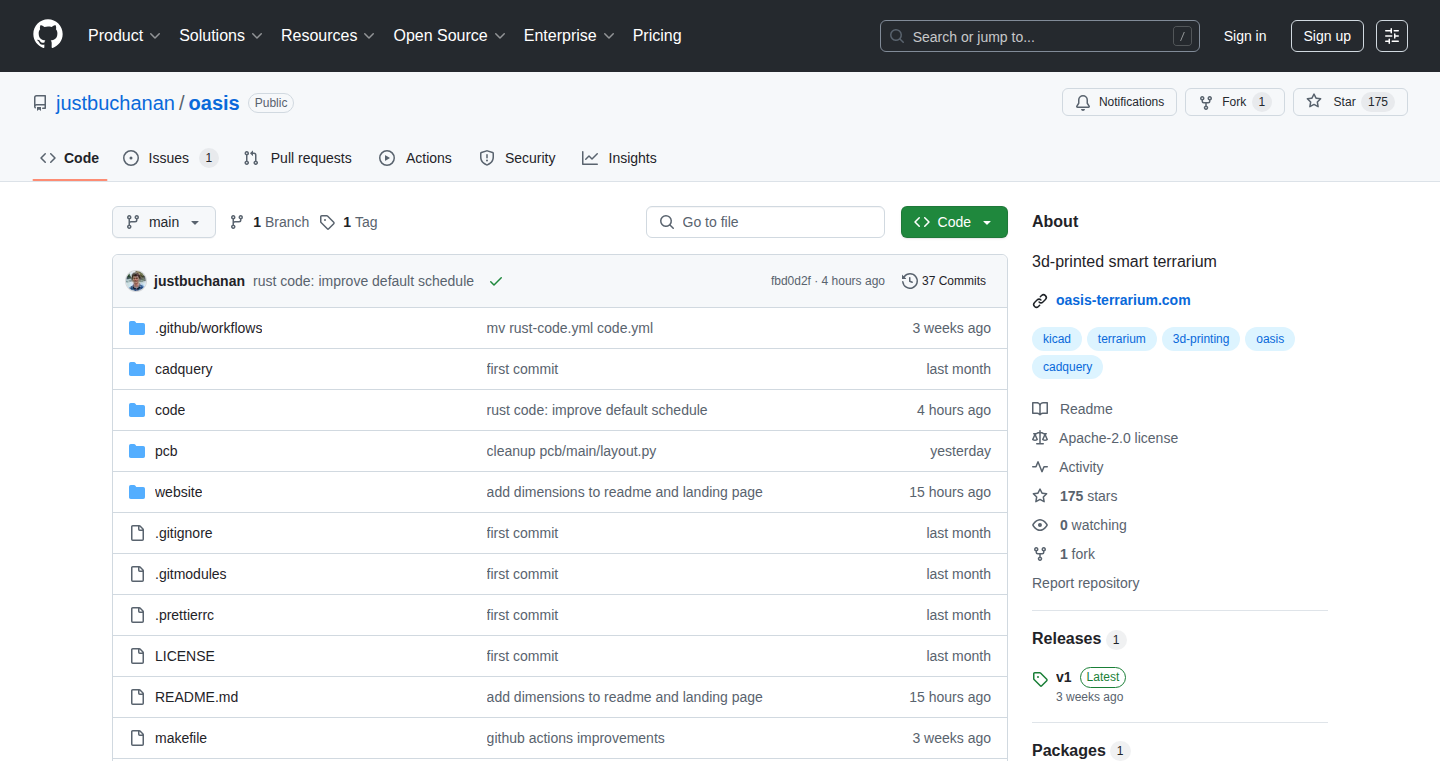This screenshot has height=761, width=1440.
Task: Expand the Product menu
Action: [x=124, y=35]
